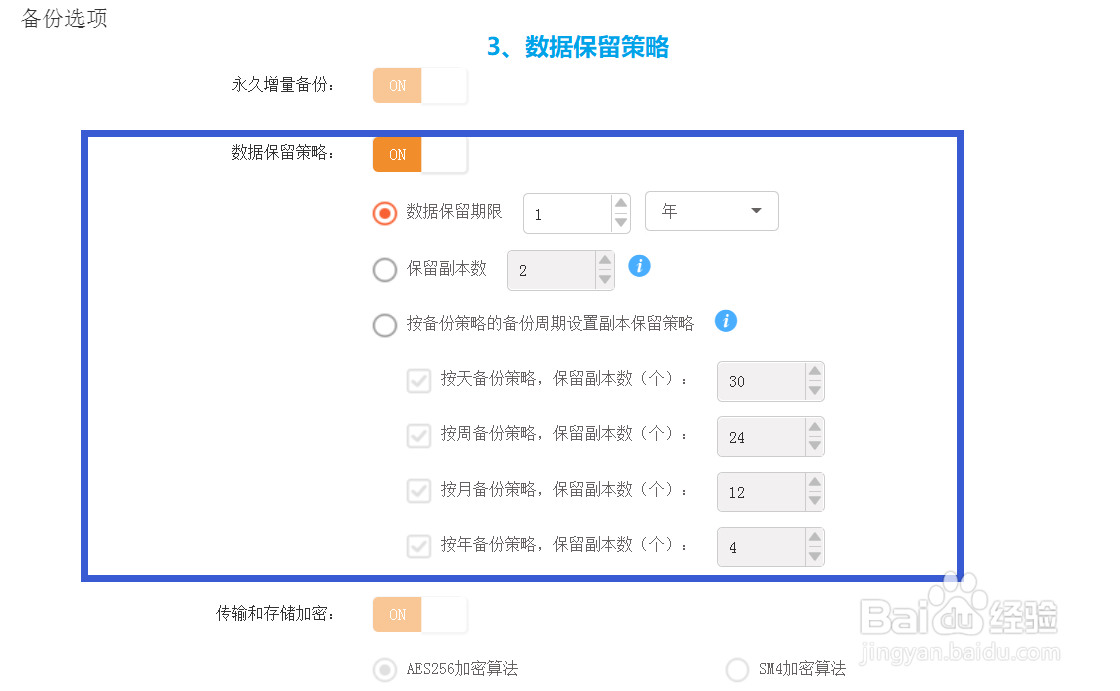This screenshot has height=691, width=1120.
Task: Toggle the 传输和存储加密 switch
Action: click(x=420, y=614)
